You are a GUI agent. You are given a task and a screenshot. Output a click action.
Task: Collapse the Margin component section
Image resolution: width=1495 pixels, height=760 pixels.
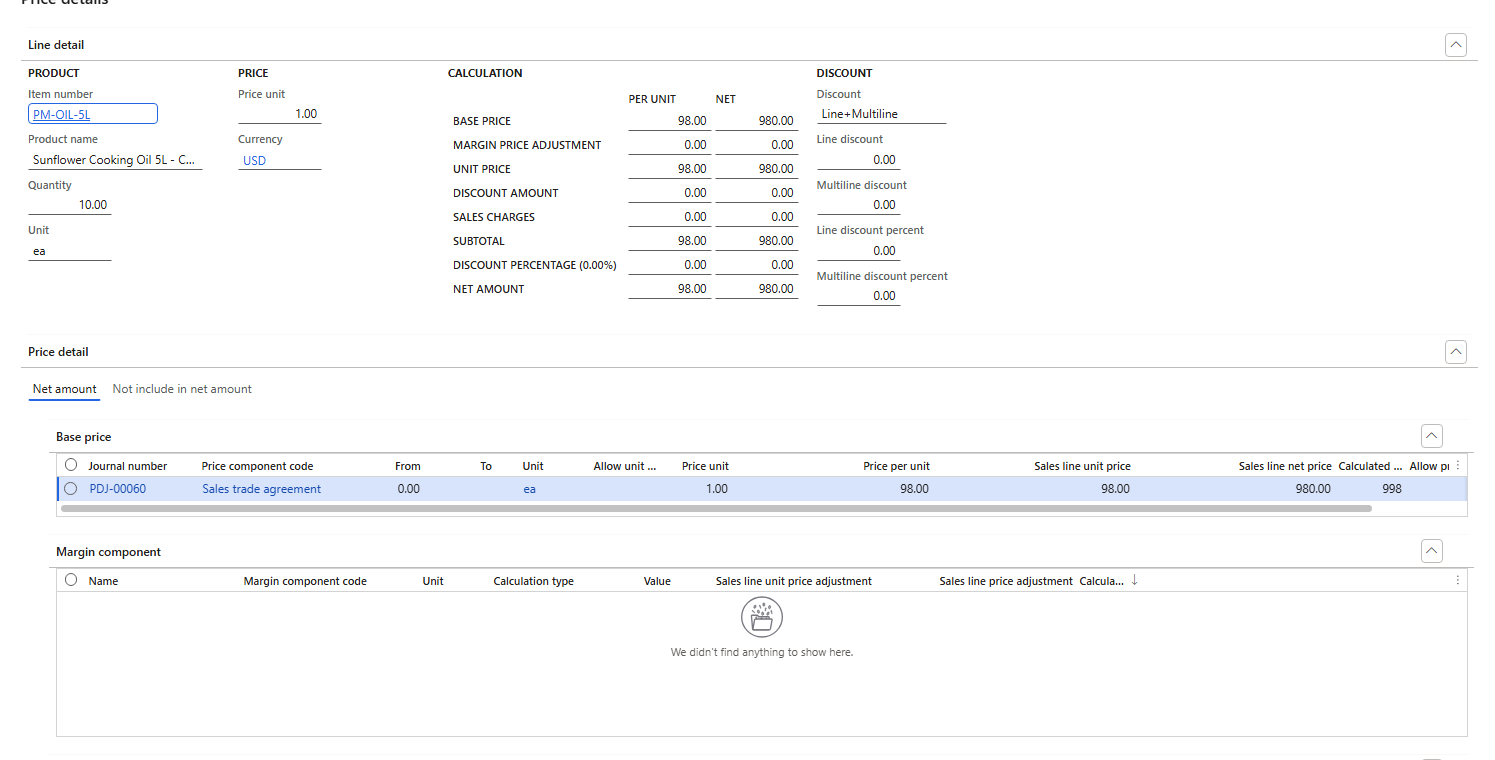pos(1432,551)
